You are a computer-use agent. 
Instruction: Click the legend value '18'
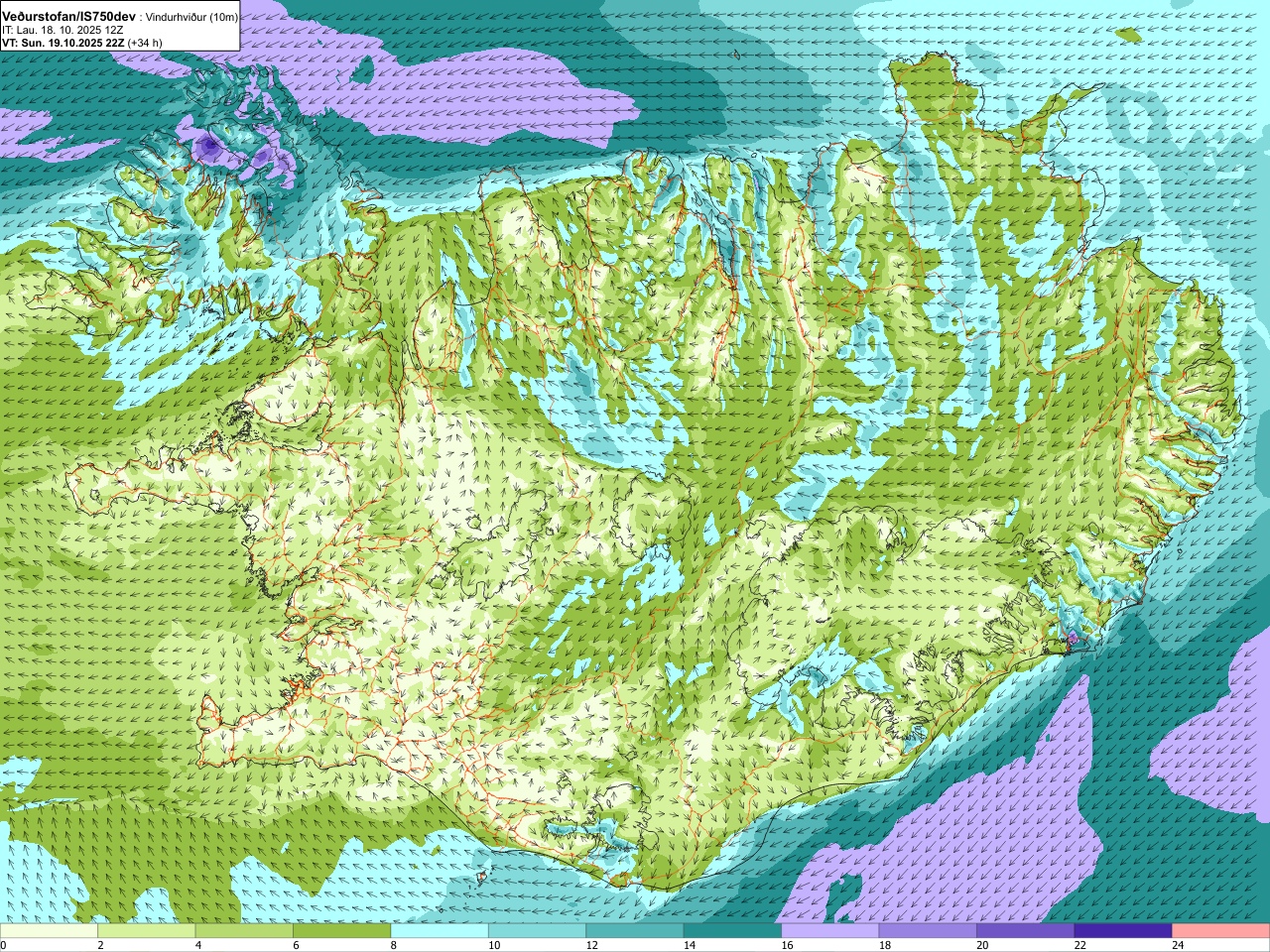click(884, 945)
